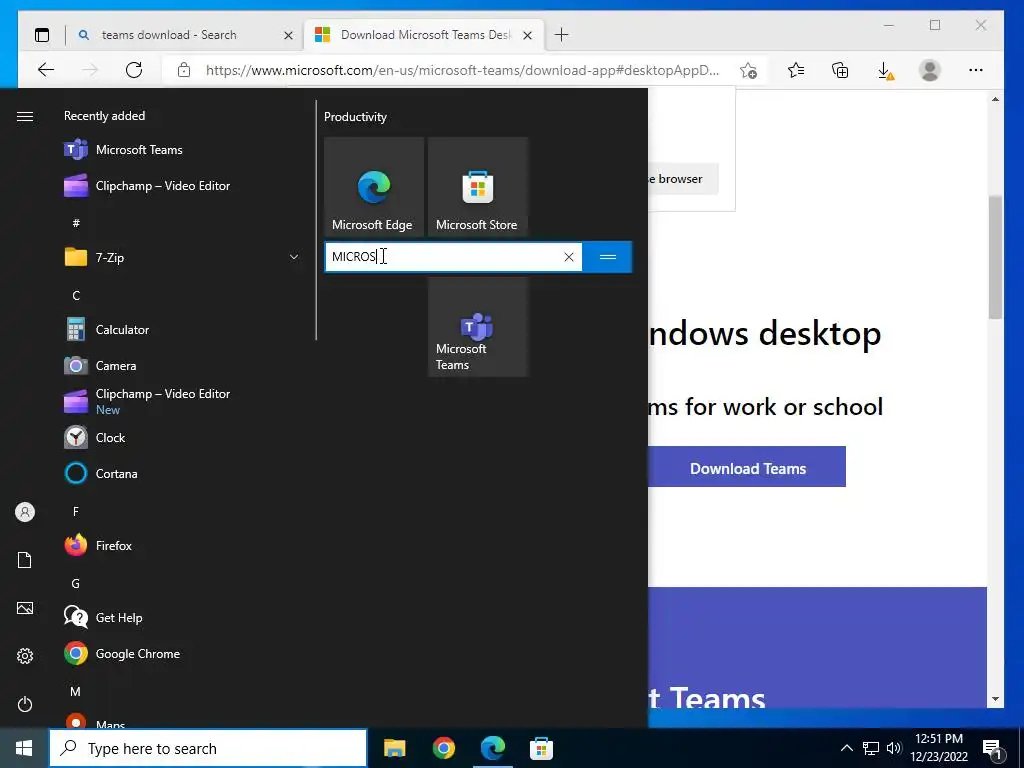Close the teams download Search tab
Image resolution: width=1024 pixels, height=768 pixels.
288,35
